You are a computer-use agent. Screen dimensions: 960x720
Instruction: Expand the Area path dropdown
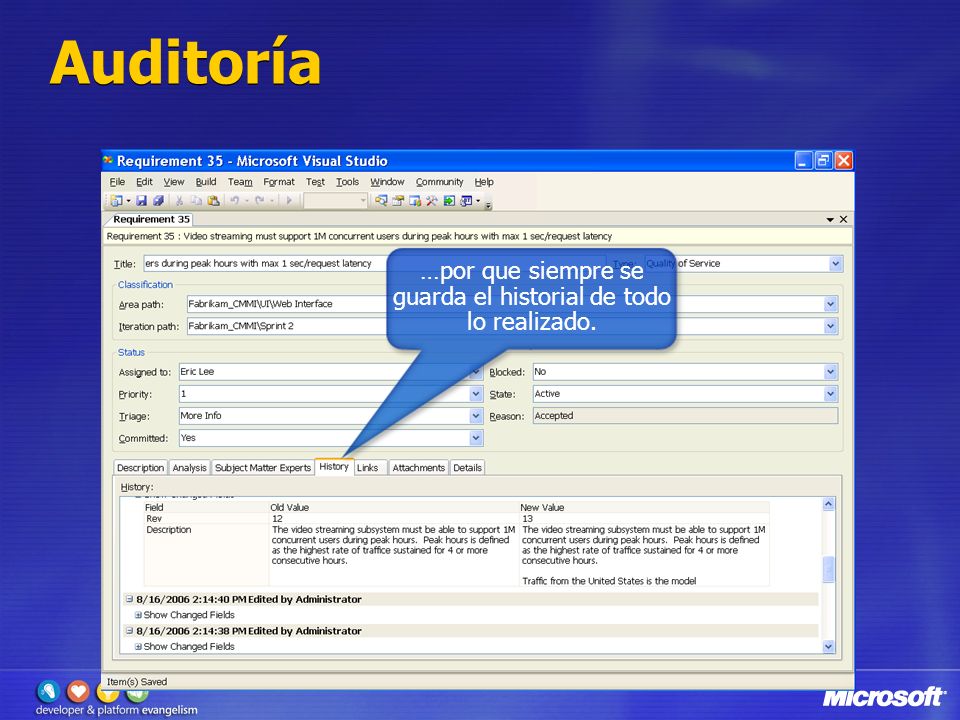click(x=830, y=304)
